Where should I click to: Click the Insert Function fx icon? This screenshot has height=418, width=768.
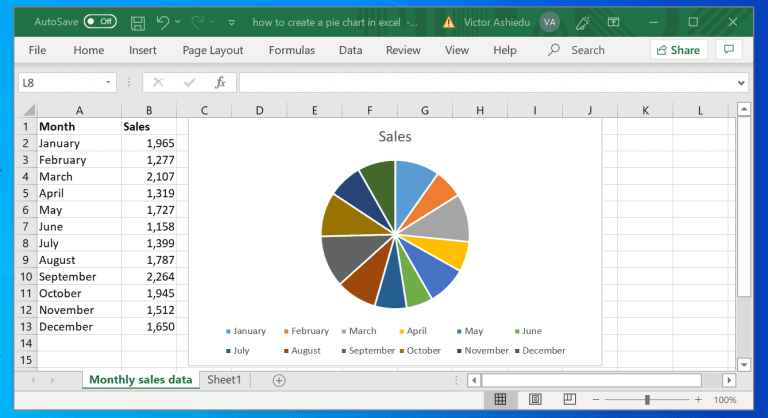220,82
